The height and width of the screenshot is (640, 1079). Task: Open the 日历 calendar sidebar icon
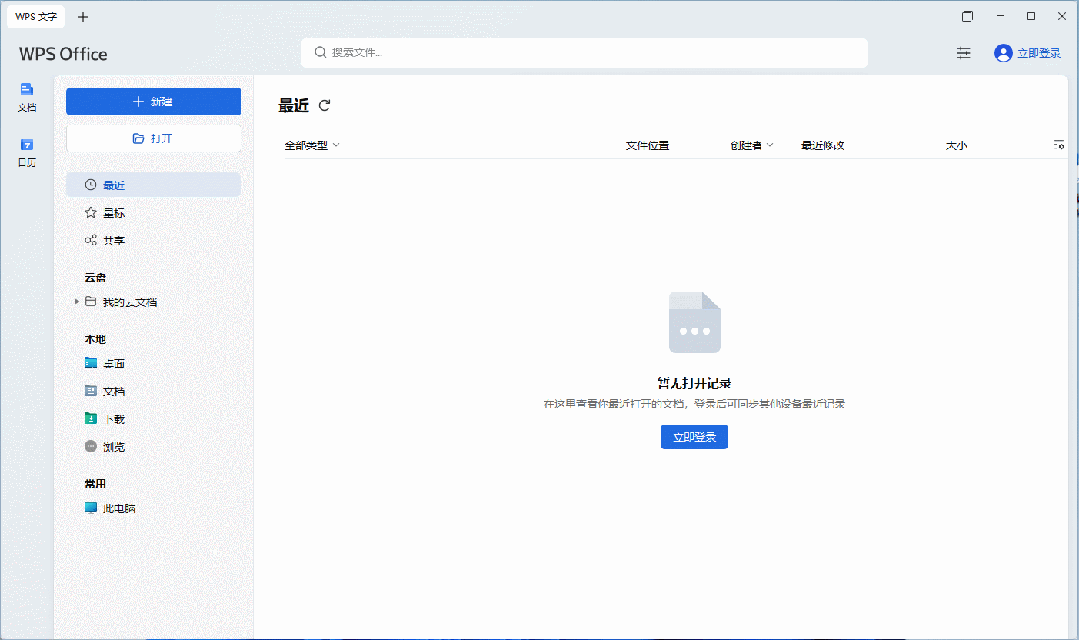coord(27,152)
